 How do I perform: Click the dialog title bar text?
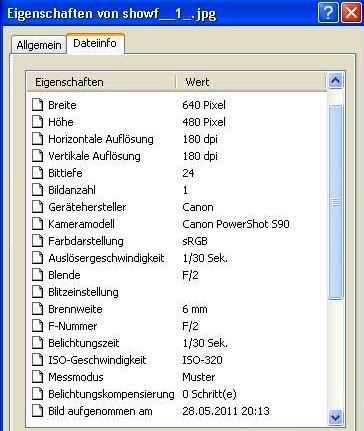coord(112,14)
